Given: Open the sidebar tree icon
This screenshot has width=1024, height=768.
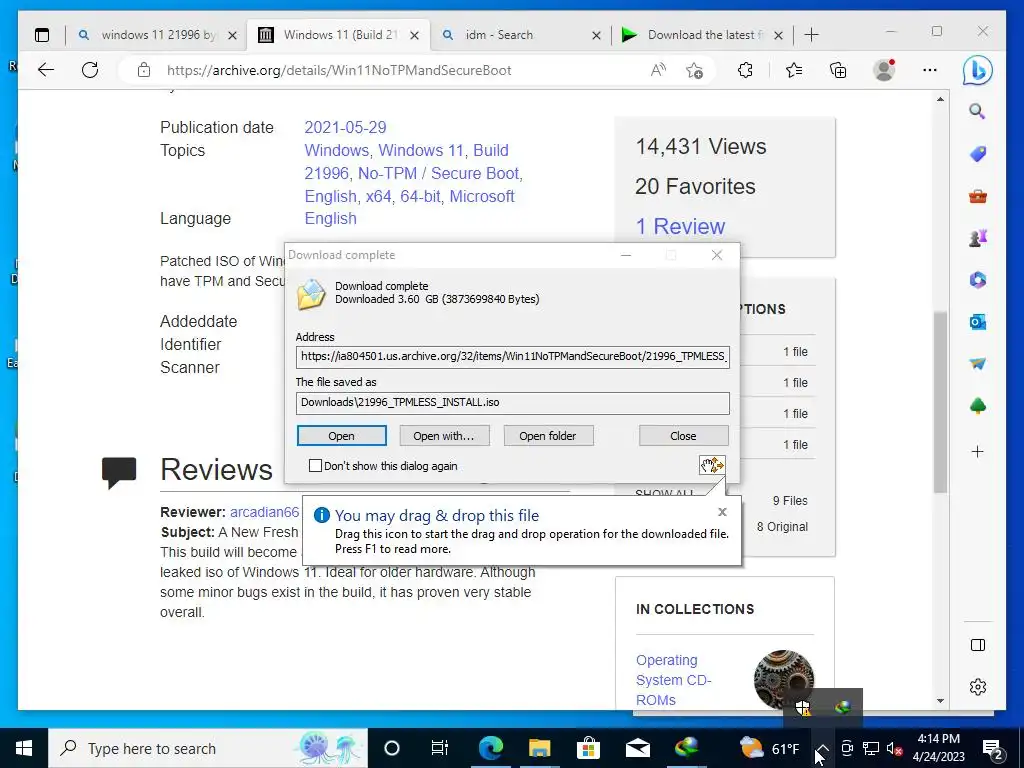Looking at the screenshot, I should click(978, 406).
